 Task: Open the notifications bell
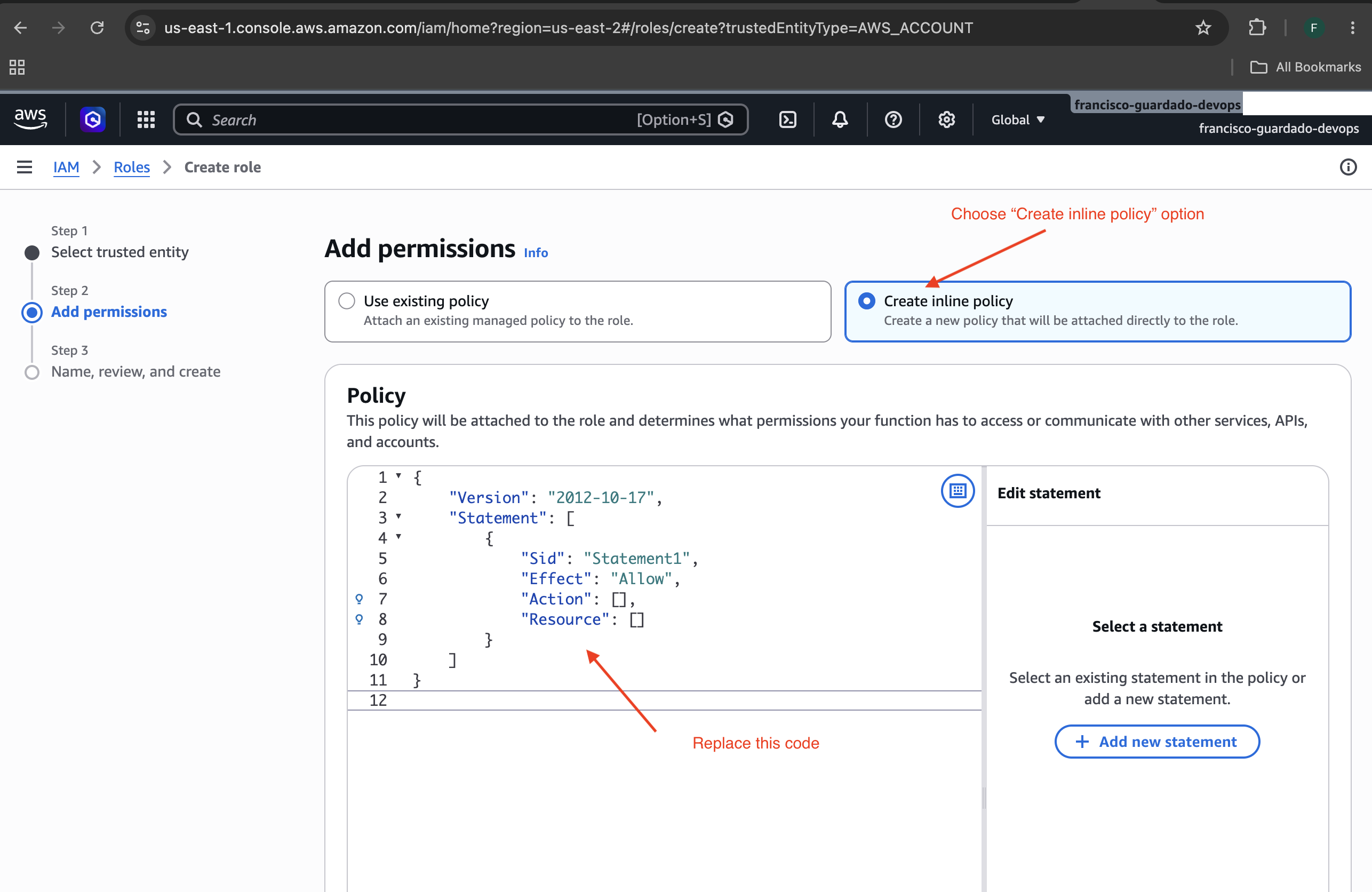coord(840,120)
